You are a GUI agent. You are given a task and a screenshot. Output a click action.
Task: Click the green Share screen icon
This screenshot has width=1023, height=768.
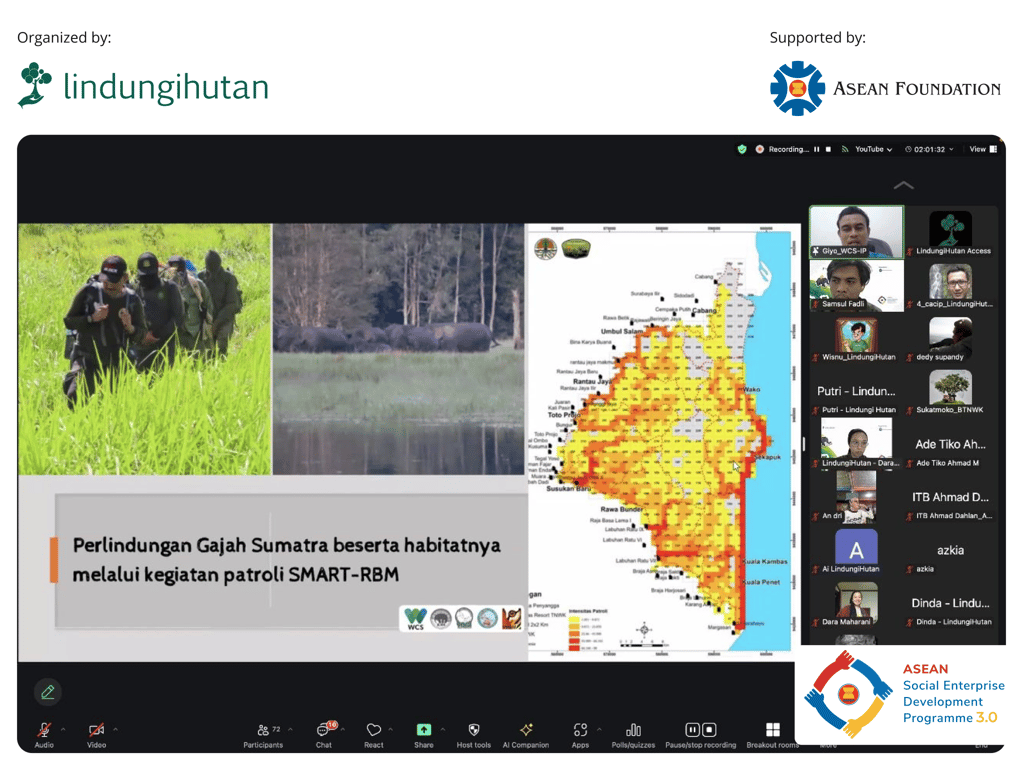(423, 730)
